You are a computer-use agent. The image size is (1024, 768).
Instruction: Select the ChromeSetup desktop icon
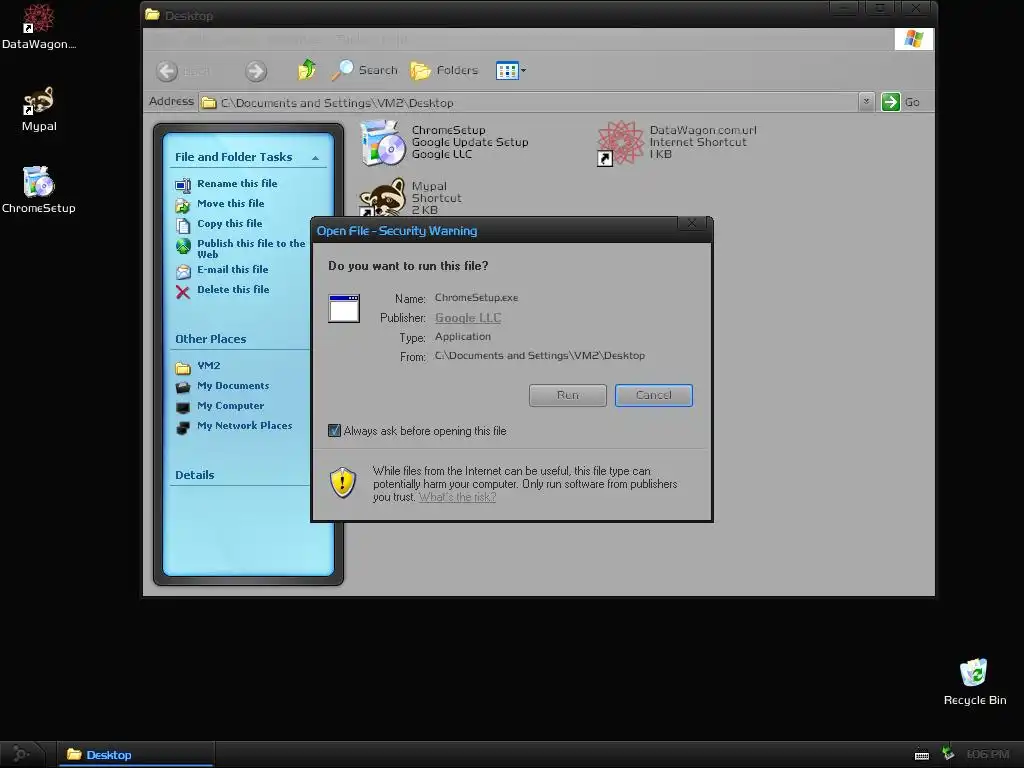click(39, 190)
